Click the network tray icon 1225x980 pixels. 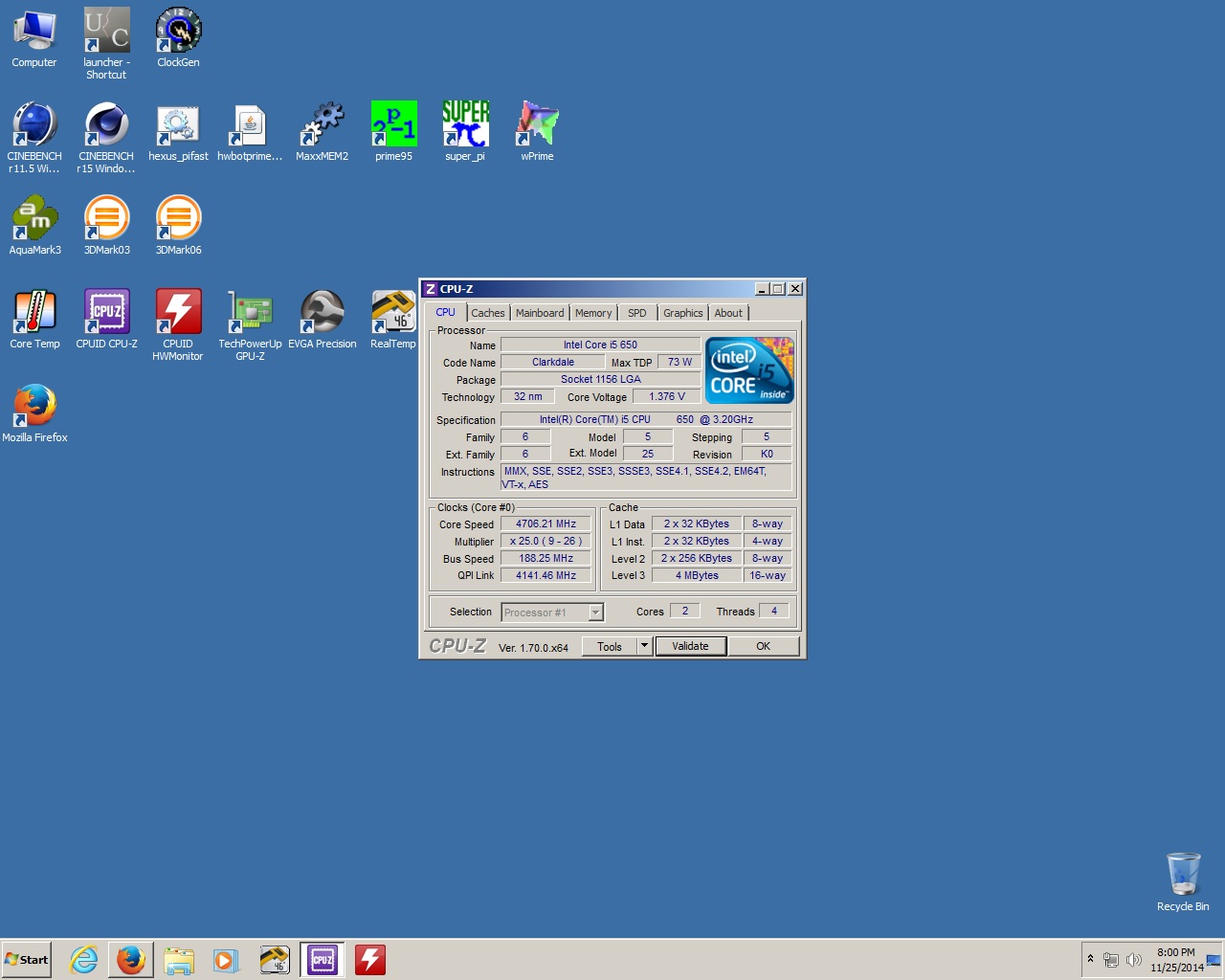pos(1111,960)
